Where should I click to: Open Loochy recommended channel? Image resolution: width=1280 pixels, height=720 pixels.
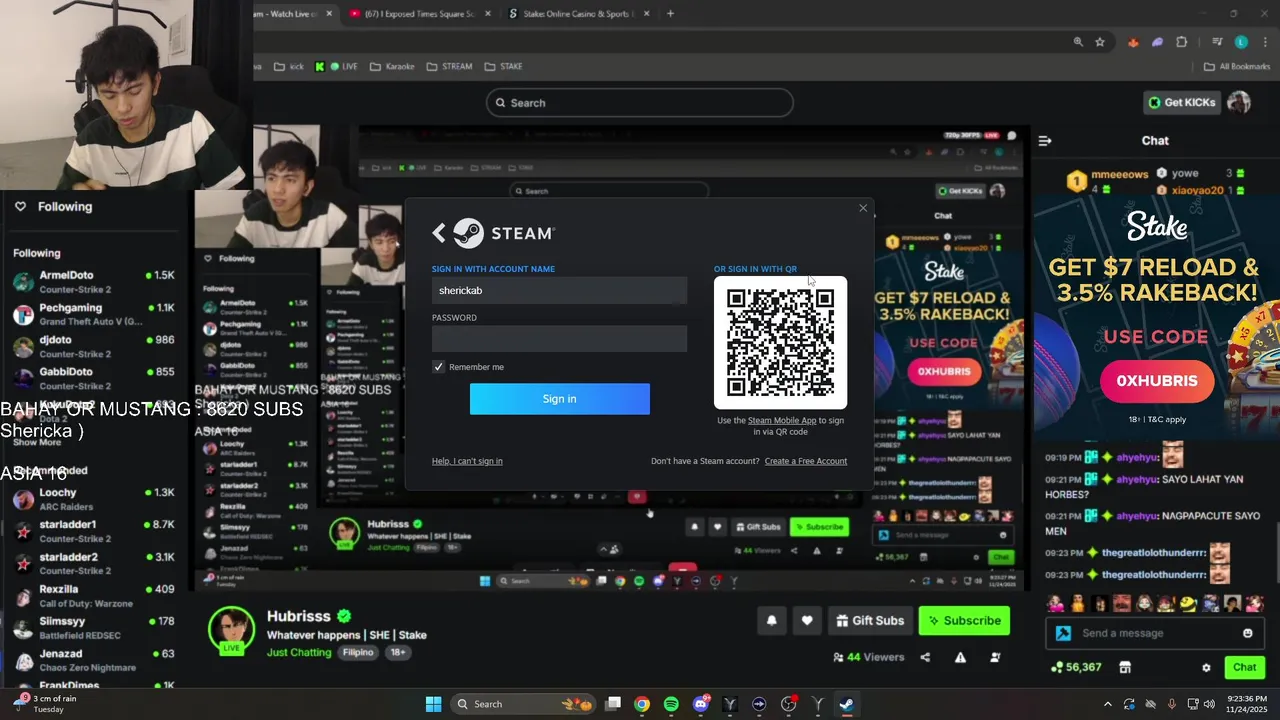(94, 499)
